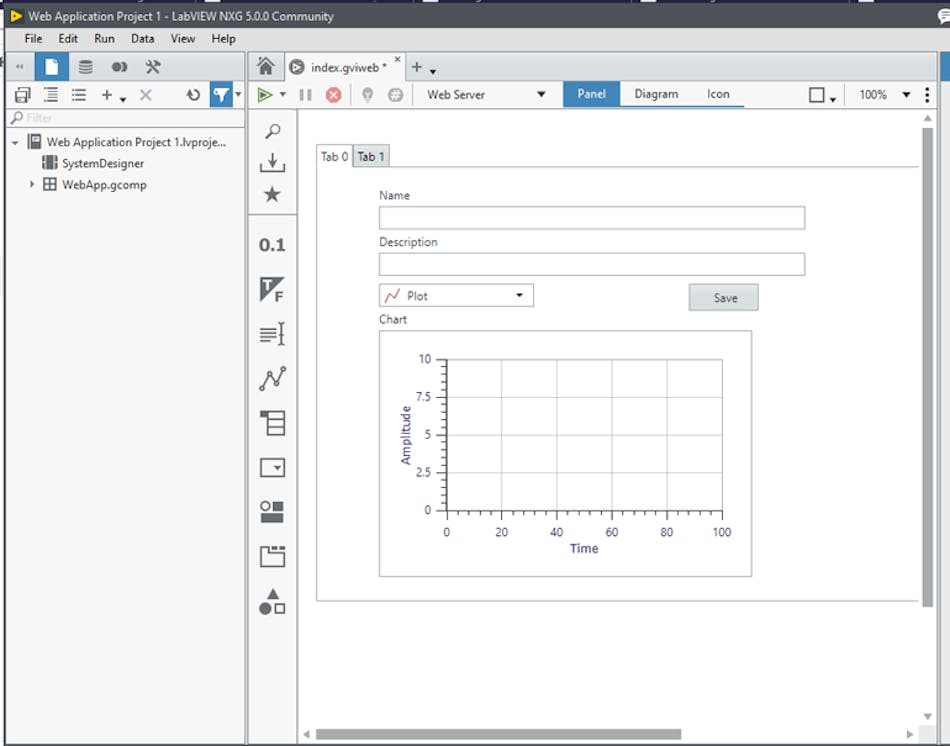
Task: Abort execution with the red stop icon
Action: (333, 94)
